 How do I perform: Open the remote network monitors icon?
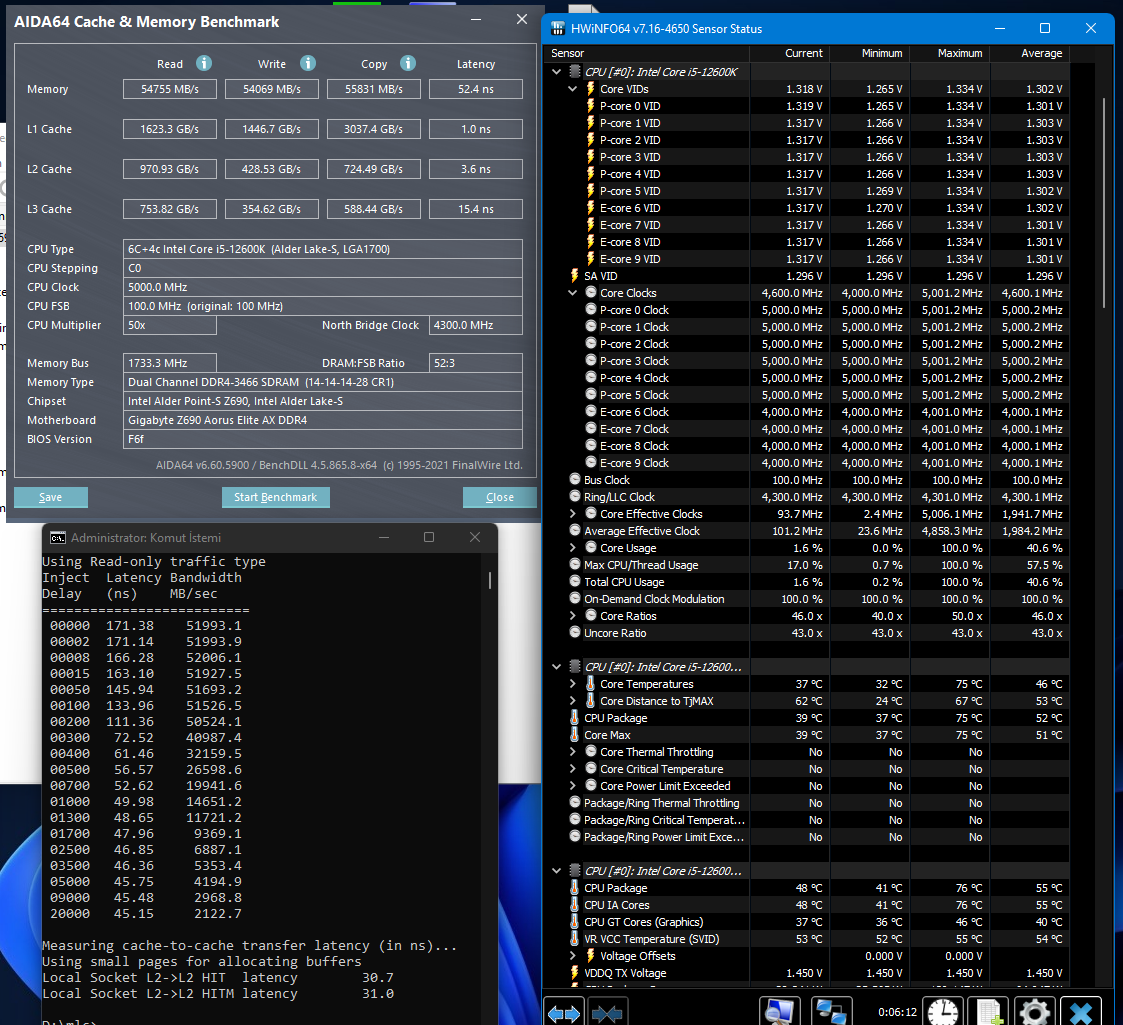[x=832, y=1012]
